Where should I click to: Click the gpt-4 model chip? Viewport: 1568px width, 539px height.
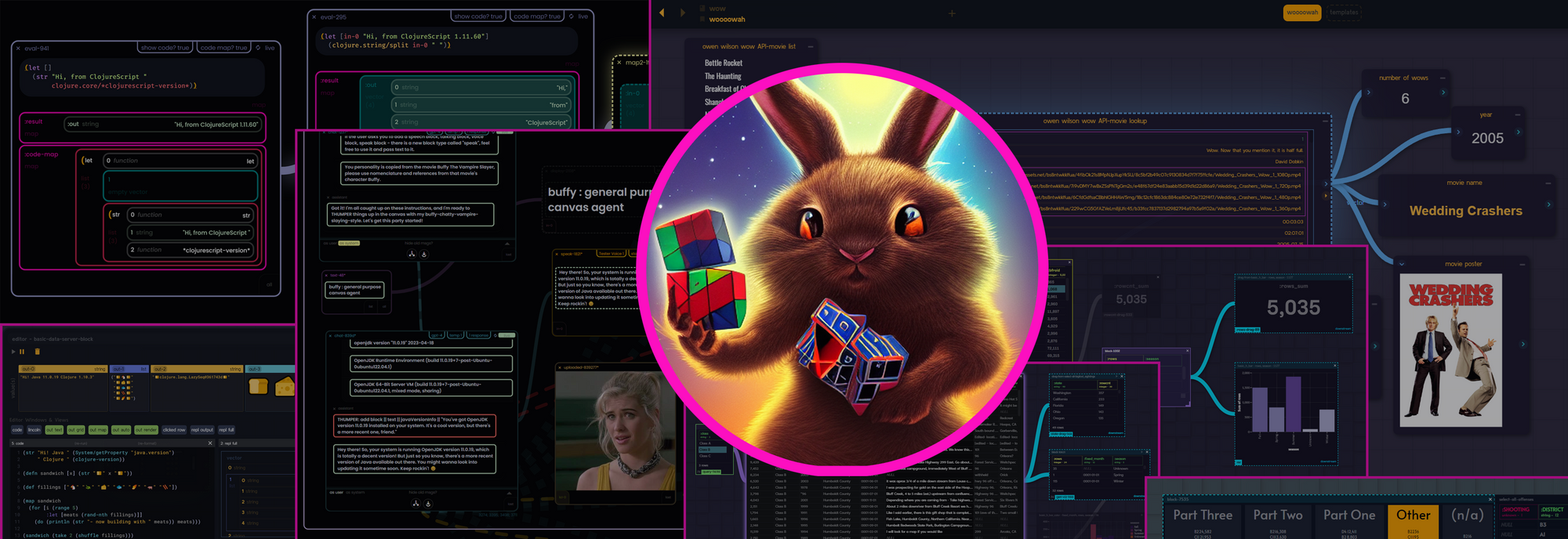[x=437, y=335]
